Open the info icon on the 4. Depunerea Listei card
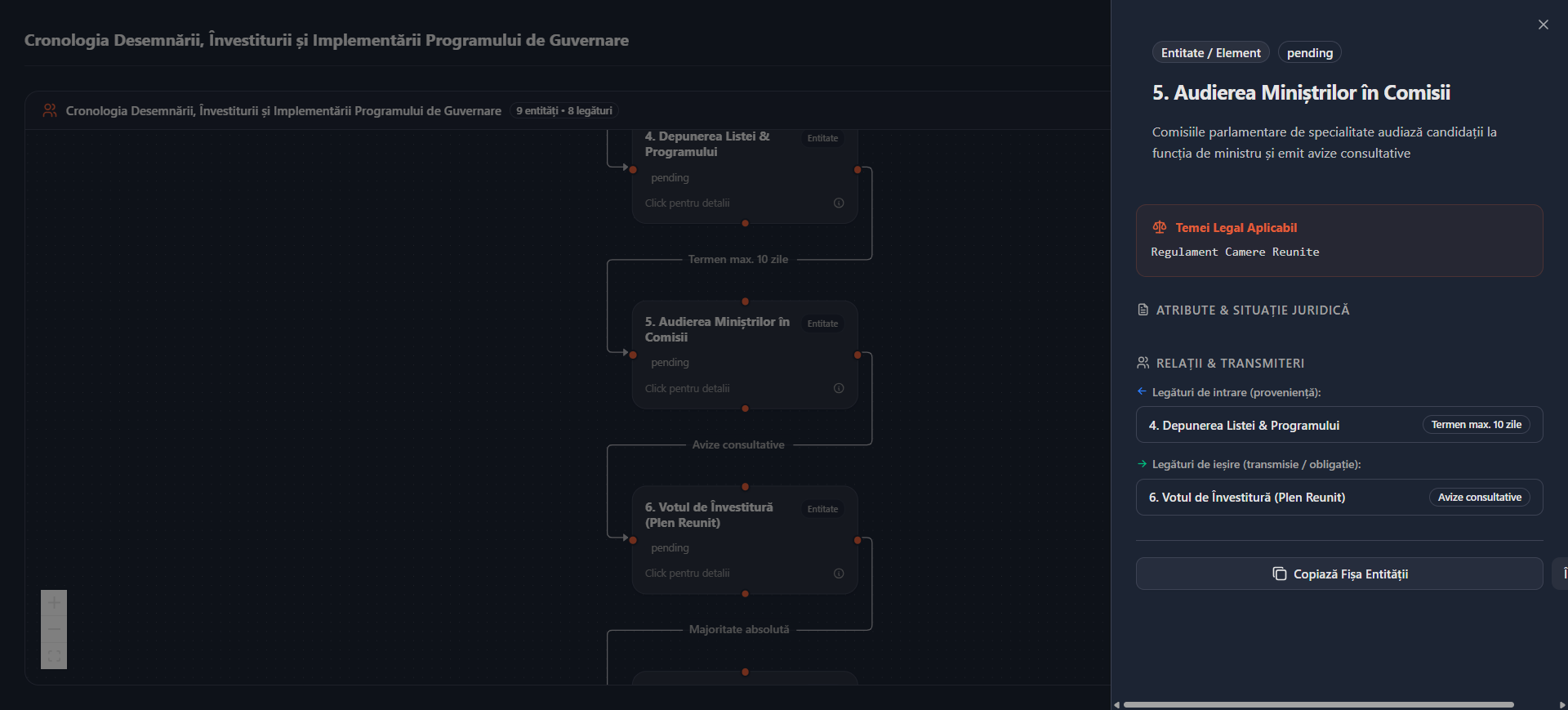 [x=839, y=203]
